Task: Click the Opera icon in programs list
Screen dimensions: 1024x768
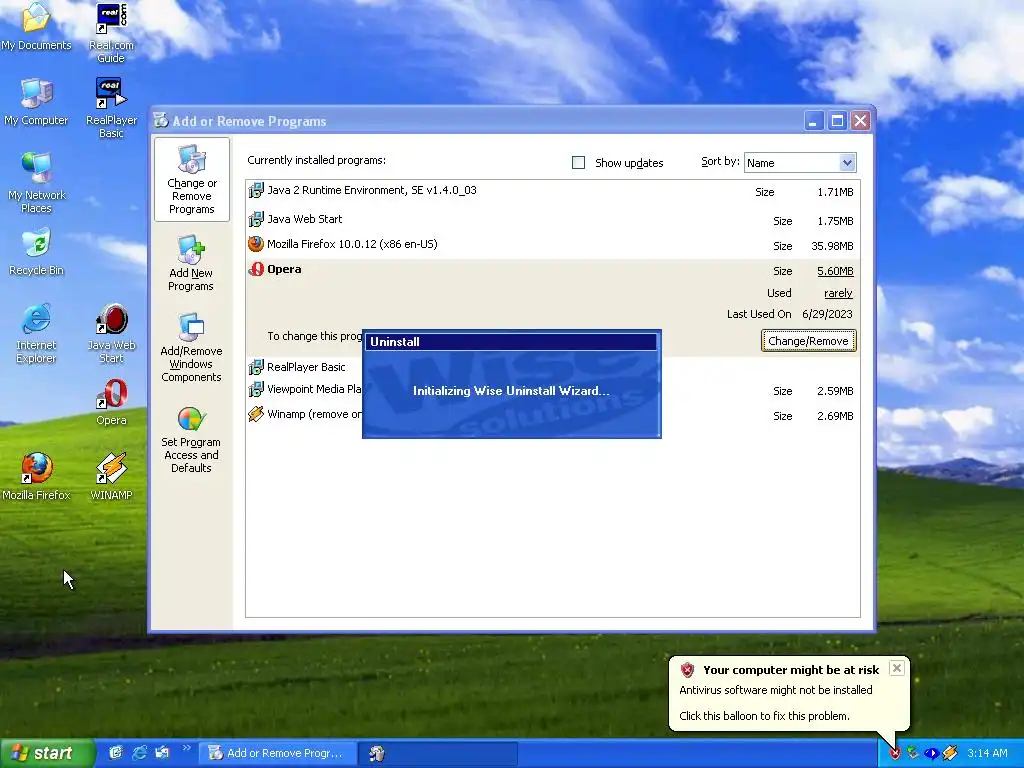Action: point(256,269)
